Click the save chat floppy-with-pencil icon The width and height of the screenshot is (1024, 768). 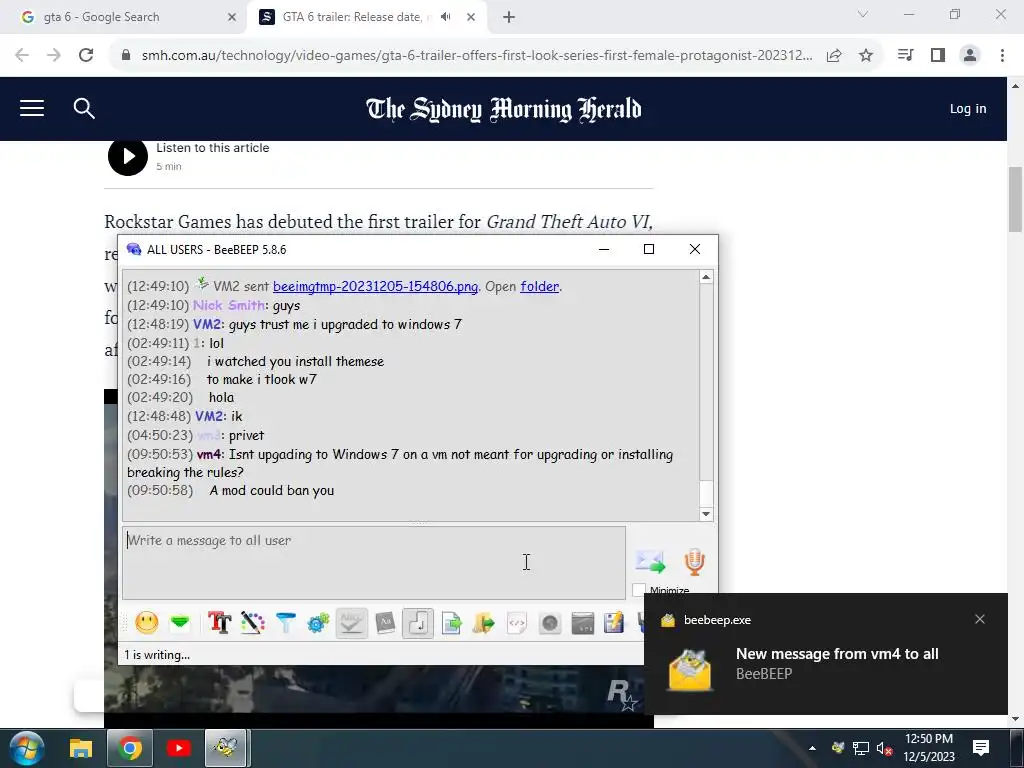[x=614, y=623]
